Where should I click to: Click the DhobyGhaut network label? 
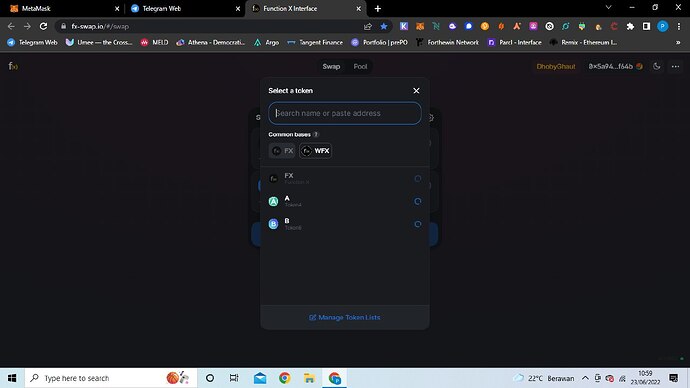coord(556,66)
